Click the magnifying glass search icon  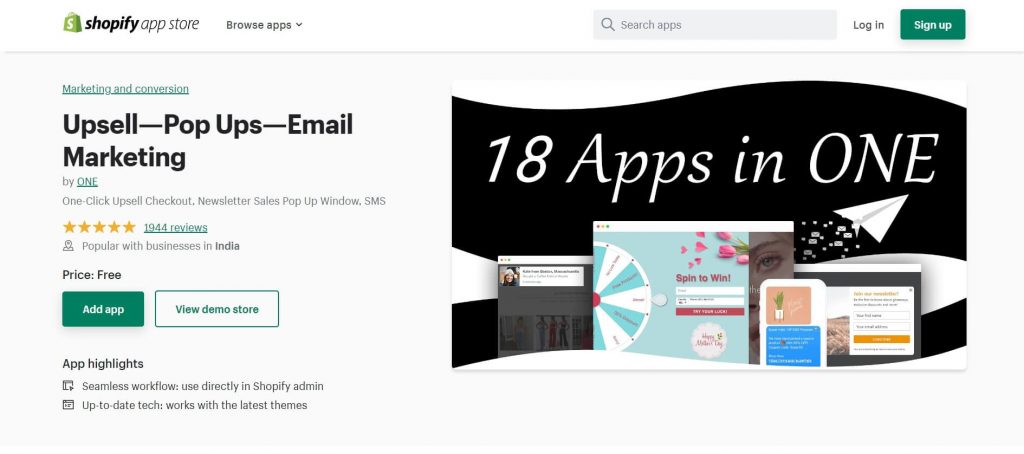pyautogui.click(x=607, y=25)
